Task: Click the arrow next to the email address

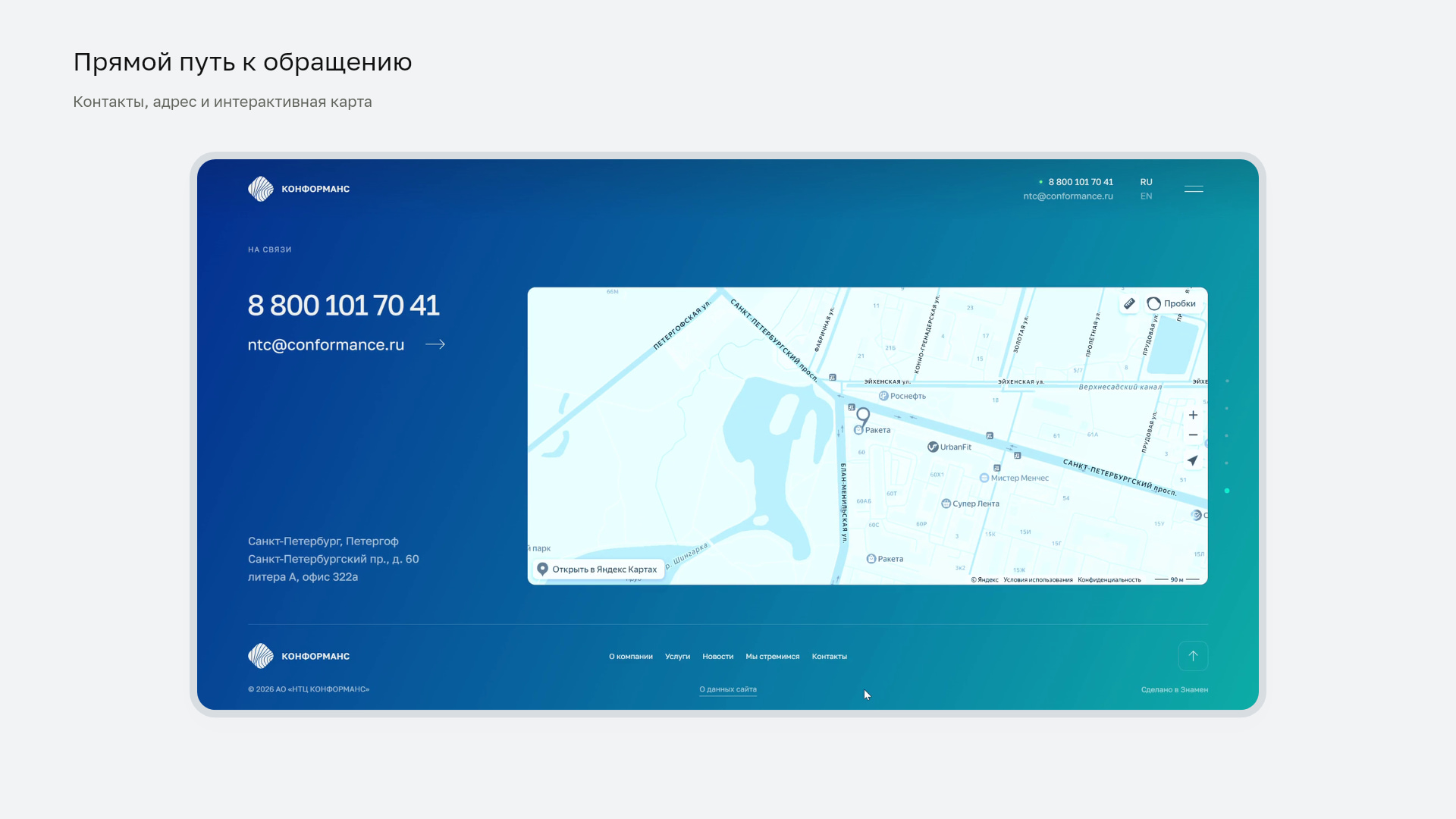Action: tap(435, 344)
